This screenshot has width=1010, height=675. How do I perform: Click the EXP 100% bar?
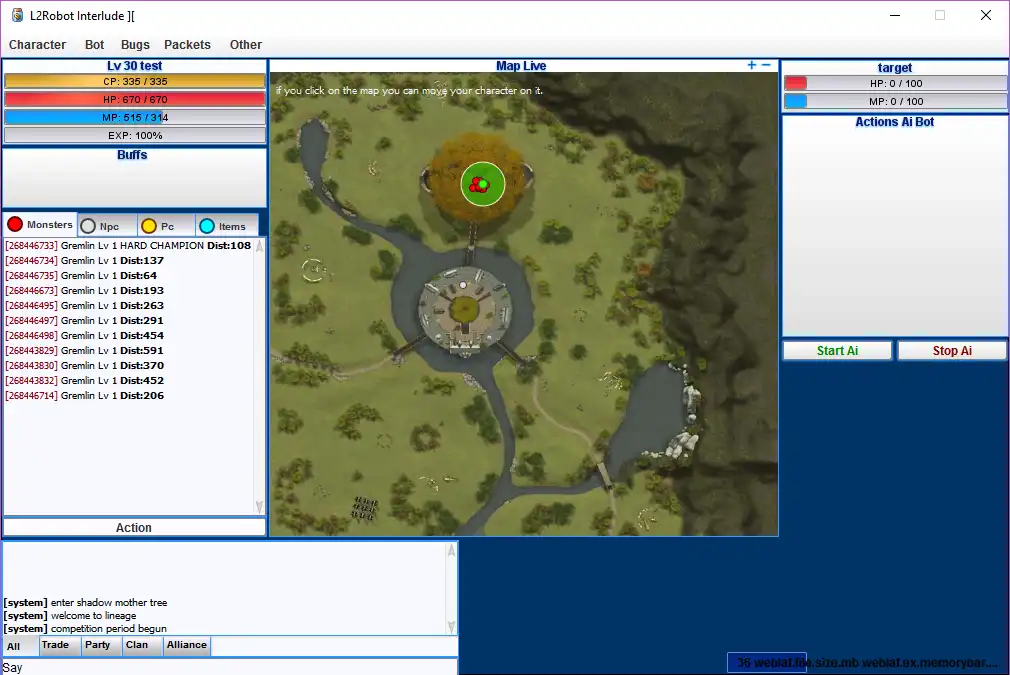135,135
